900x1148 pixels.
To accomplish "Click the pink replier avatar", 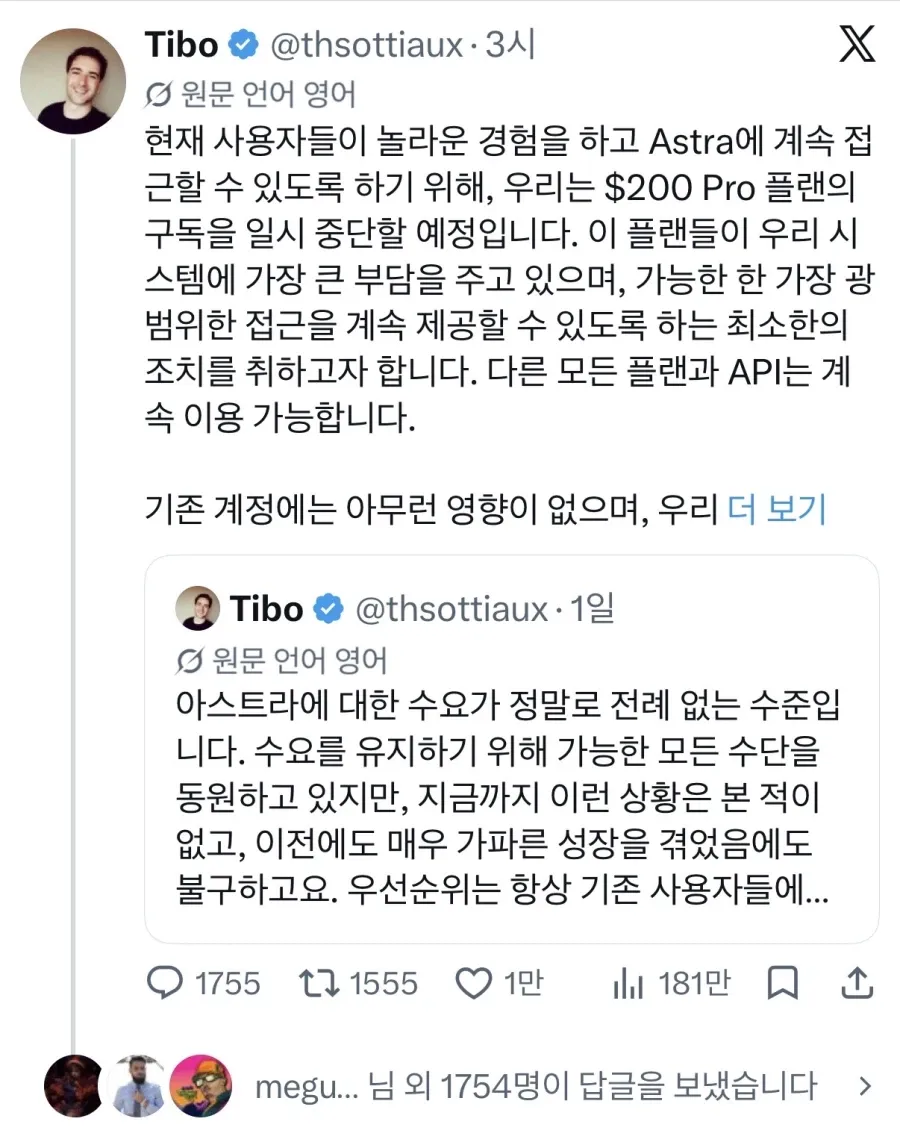I will click(x=201, y=1086).
